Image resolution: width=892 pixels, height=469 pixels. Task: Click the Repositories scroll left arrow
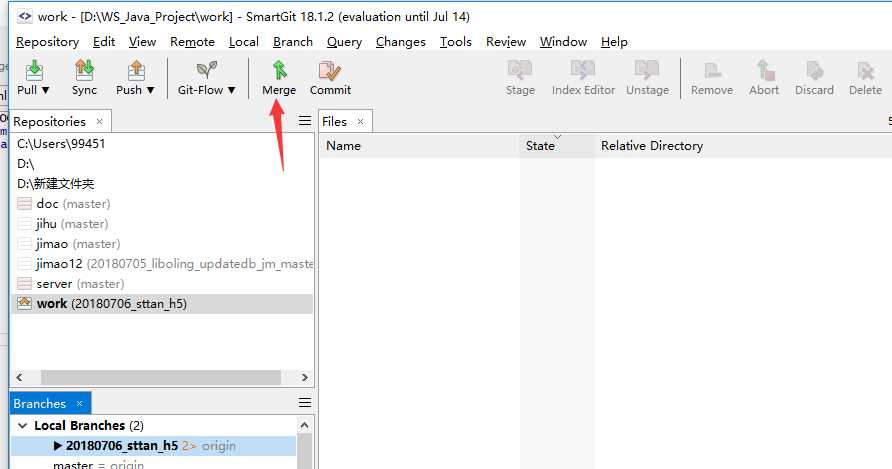pos(19,377)
